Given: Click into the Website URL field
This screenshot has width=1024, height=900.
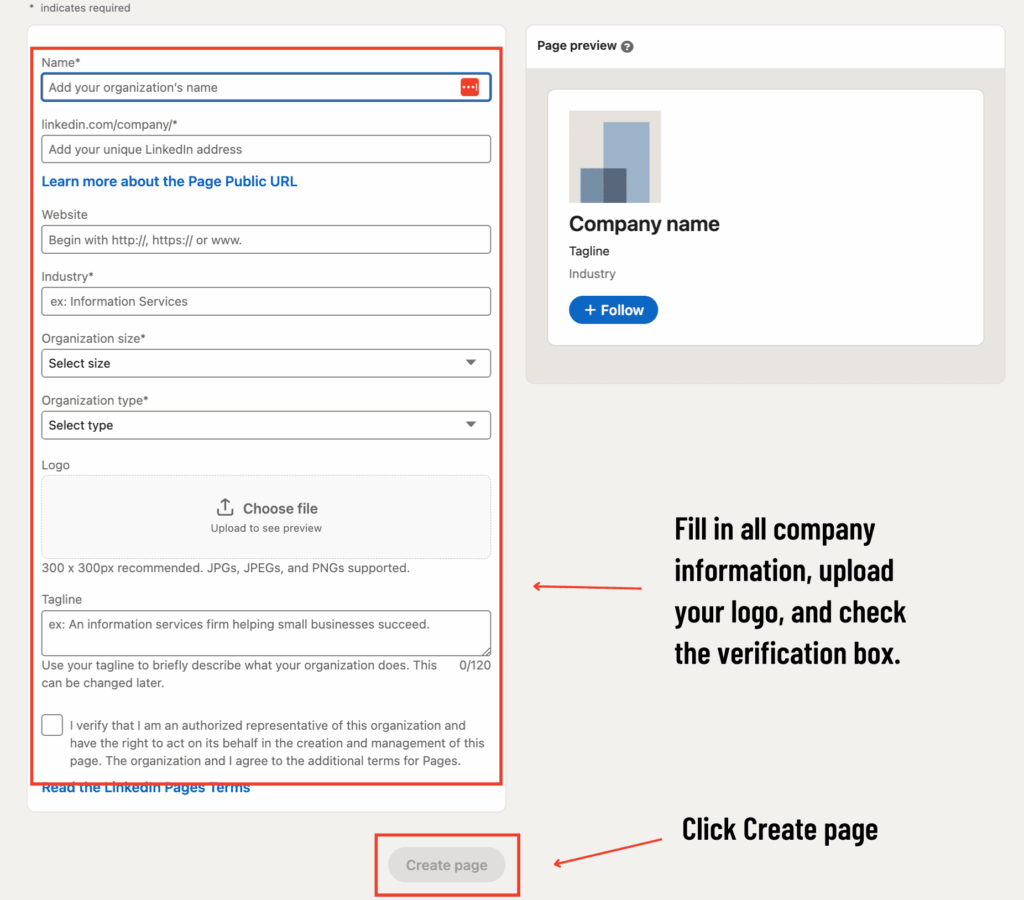Looking at the screenshot, I should (x=266, y=240).
